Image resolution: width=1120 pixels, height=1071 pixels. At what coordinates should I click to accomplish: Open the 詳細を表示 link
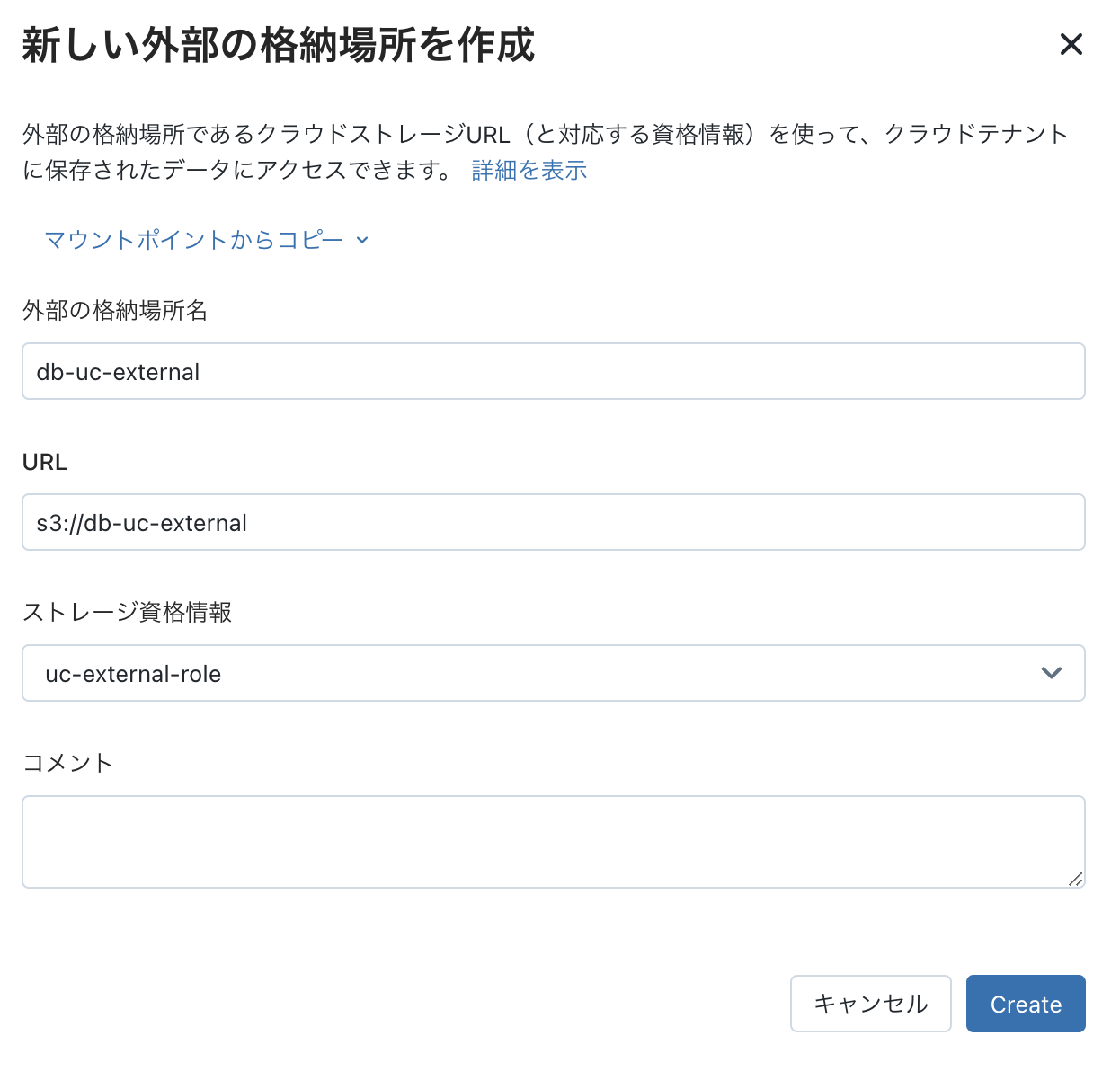529,170
